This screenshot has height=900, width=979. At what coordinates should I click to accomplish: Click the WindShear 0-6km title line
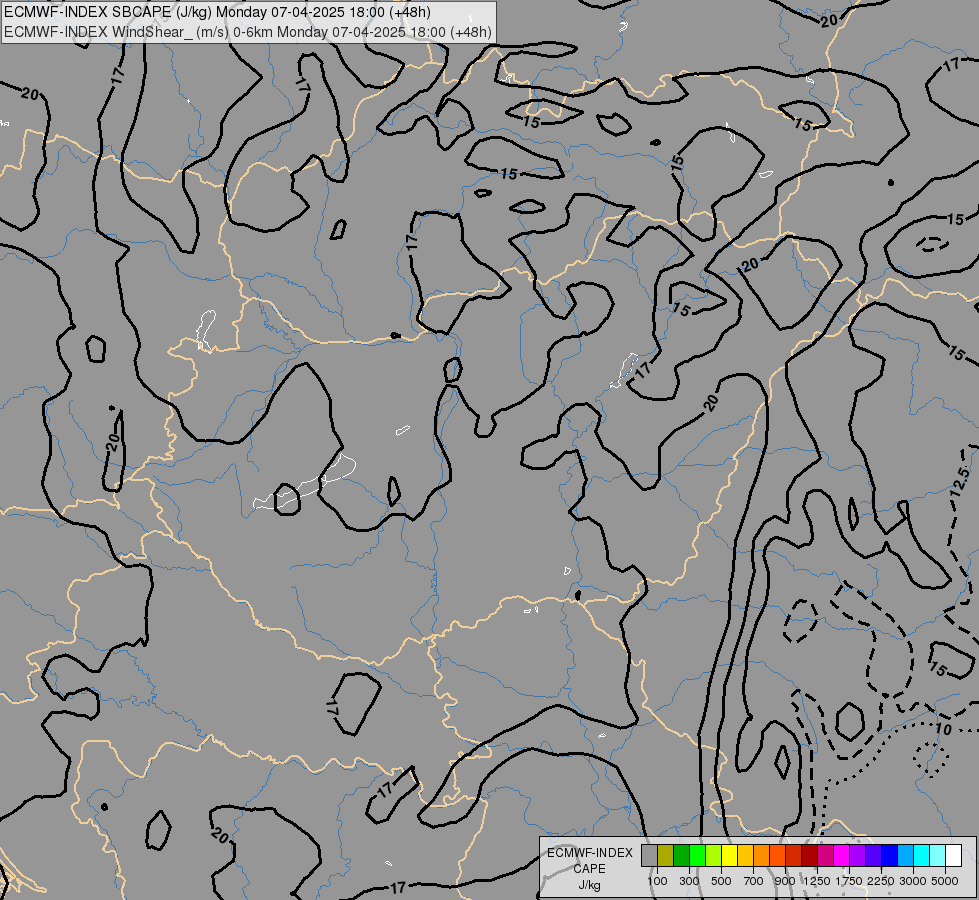pyautogui.click(x=248, y=32)
